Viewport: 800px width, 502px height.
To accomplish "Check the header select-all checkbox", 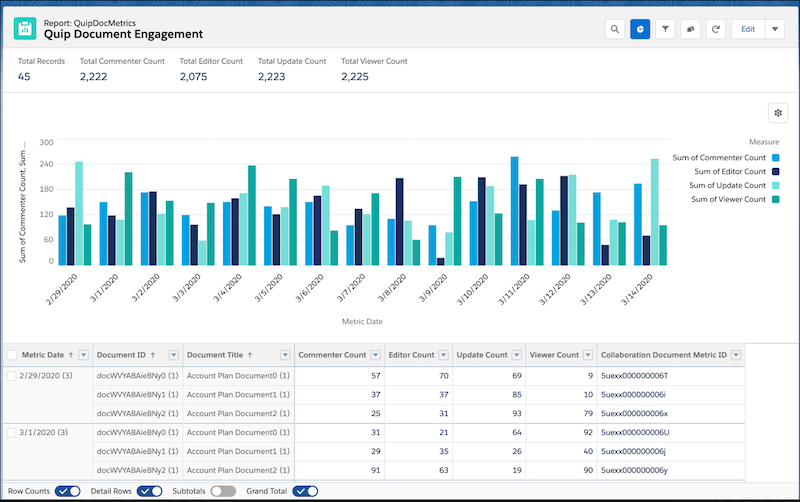I will pyautogui.click(x=12, y=355).
